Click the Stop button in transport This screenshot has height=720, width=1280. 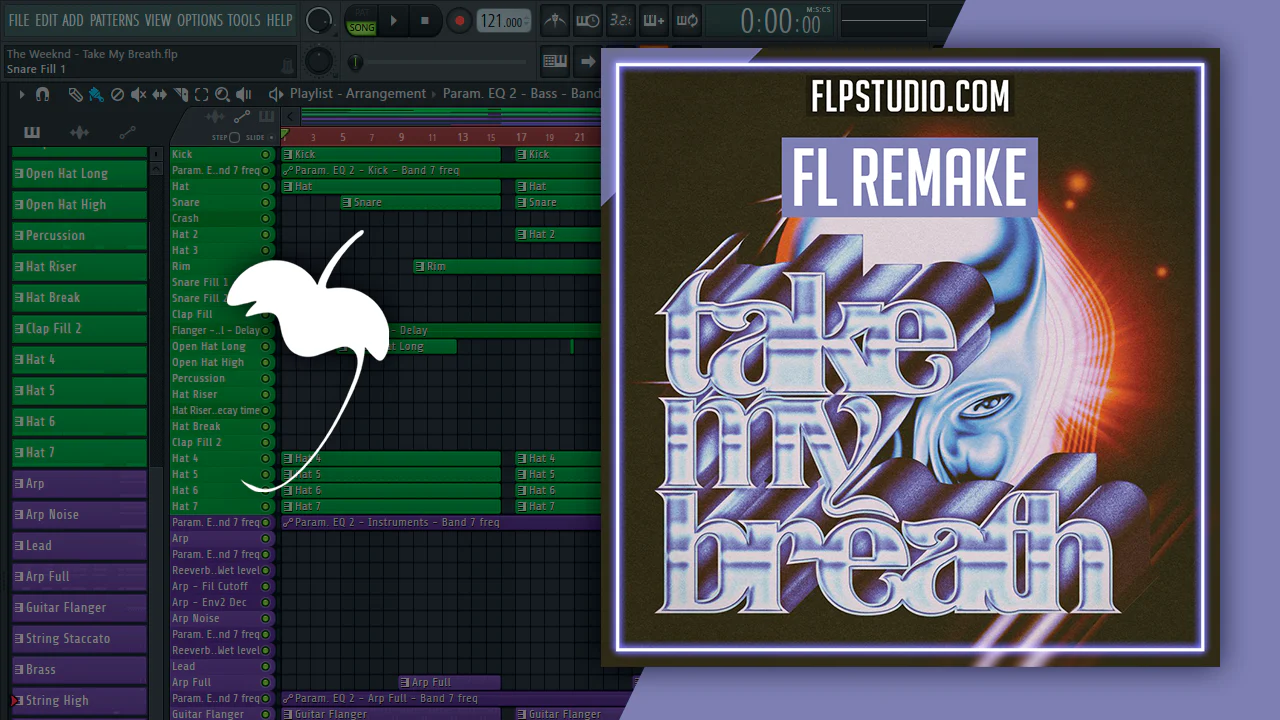424,20
